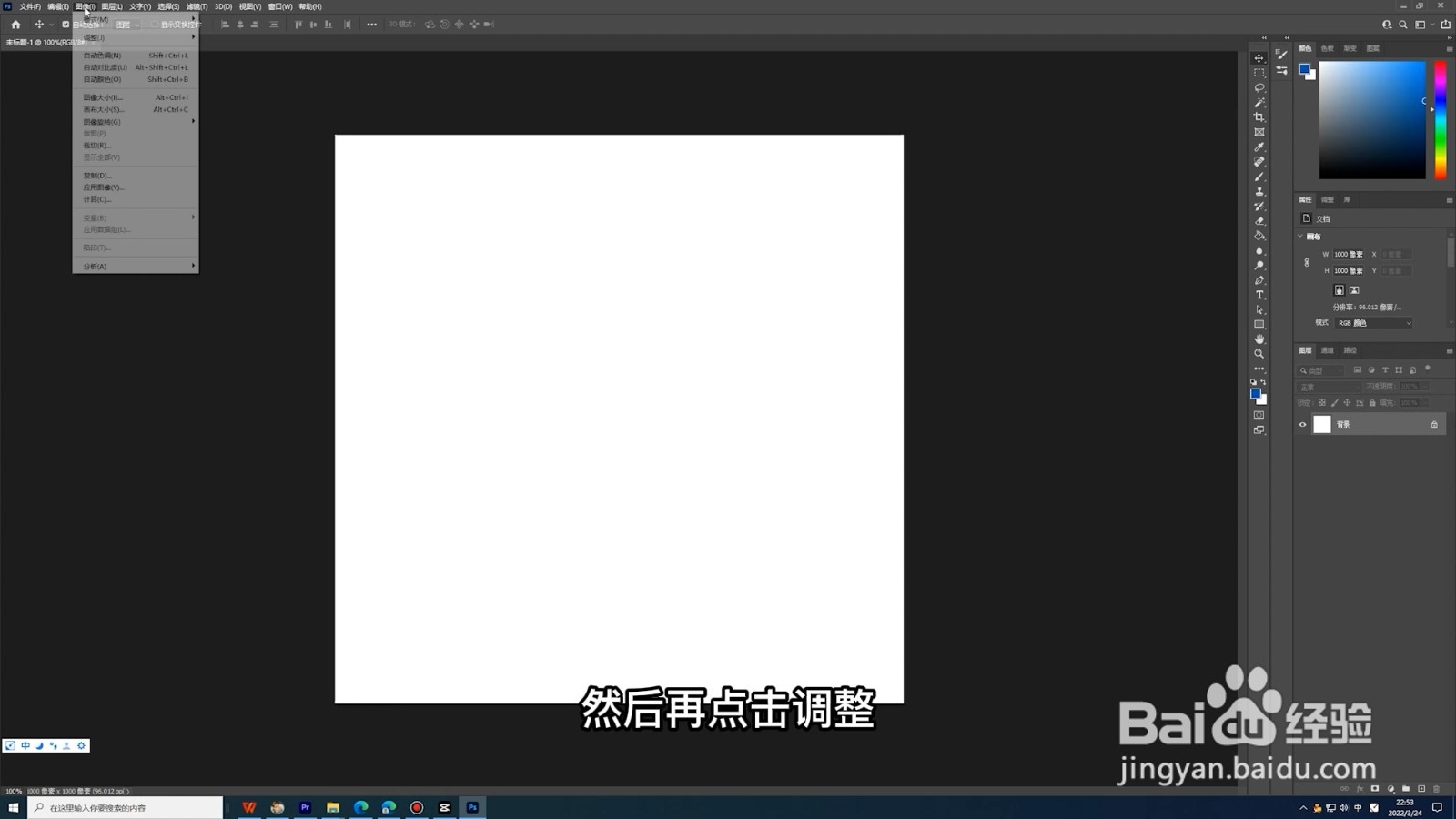Set landscape canvas orientation

[1354, 290]
